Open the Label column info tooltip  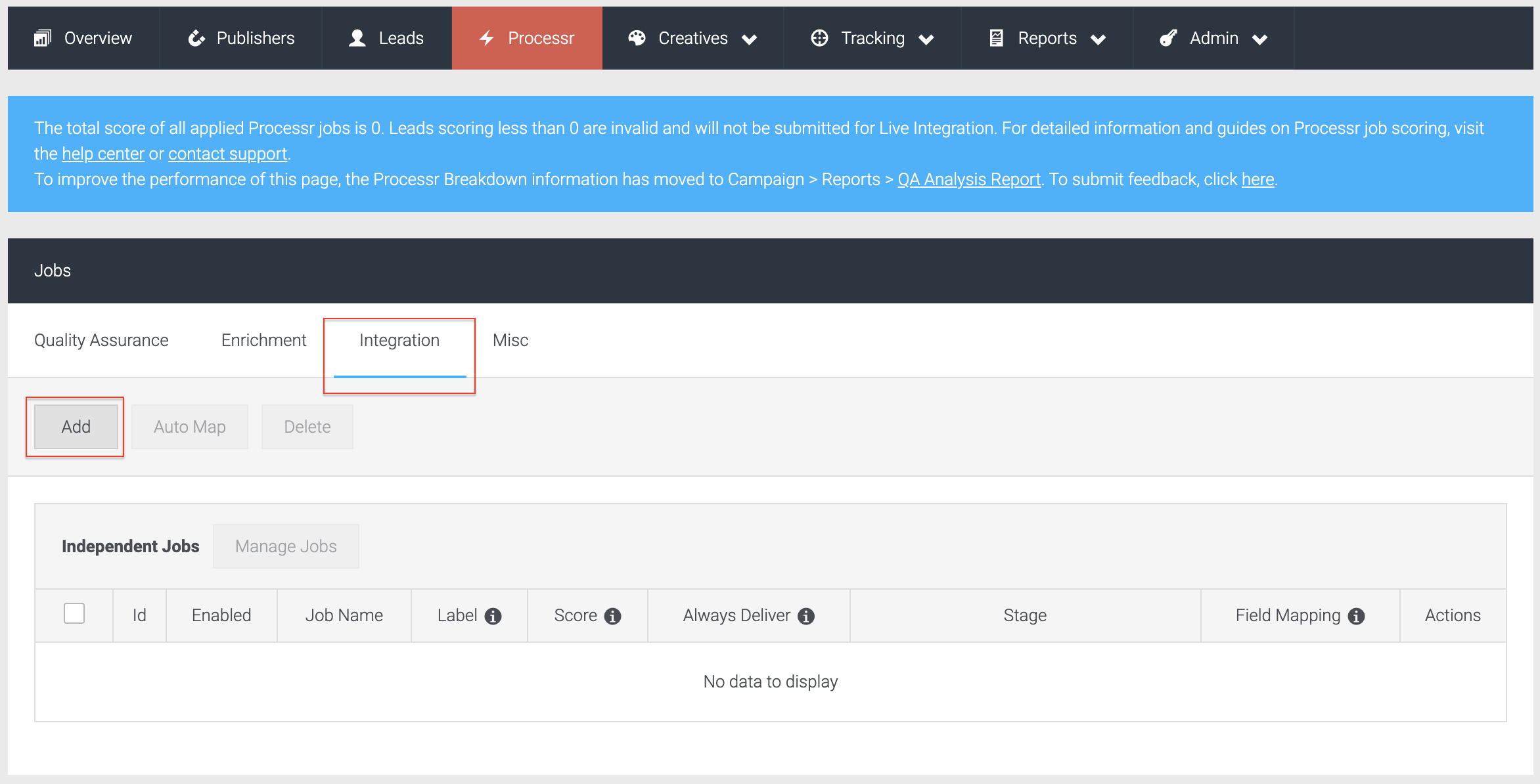[494, 615]
